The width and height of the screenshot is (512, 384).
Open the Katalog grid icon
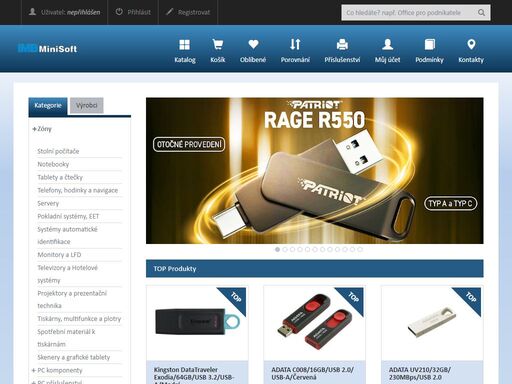tap(184, 45)
